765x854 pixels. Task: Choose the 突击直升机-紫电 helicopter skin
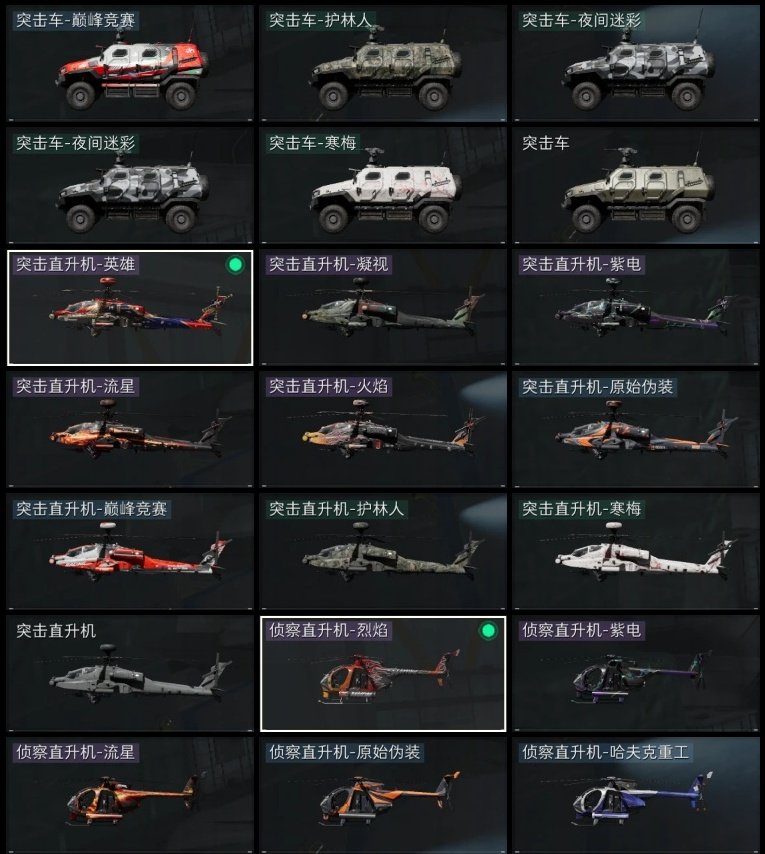click(636, 307)
